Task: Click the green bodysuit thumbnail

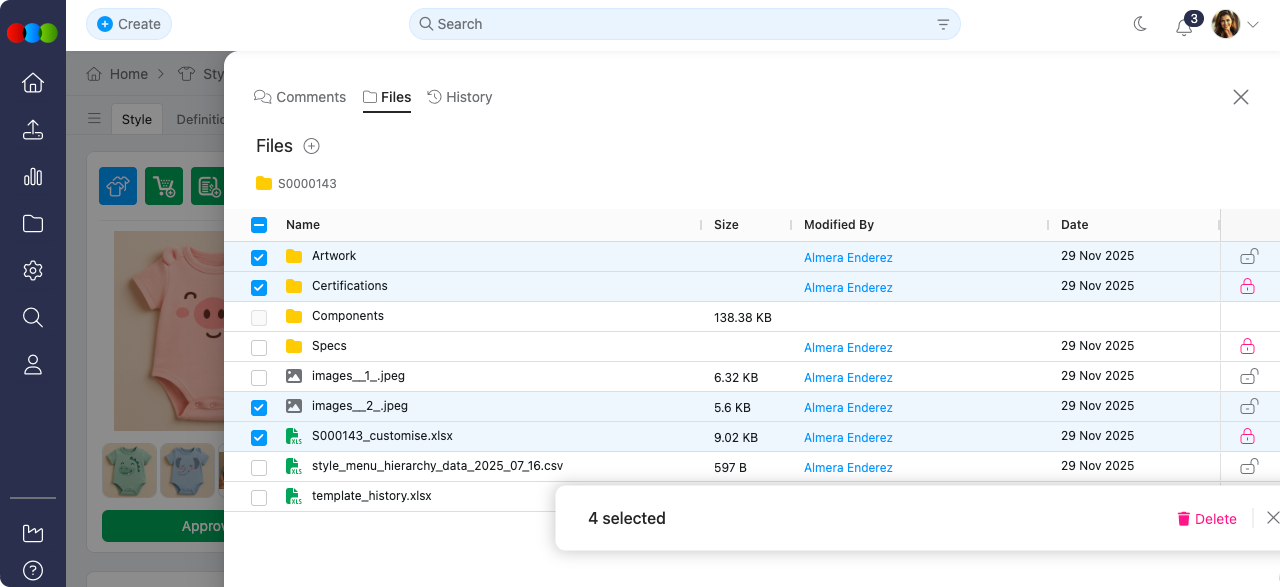Action: (129, 470)
